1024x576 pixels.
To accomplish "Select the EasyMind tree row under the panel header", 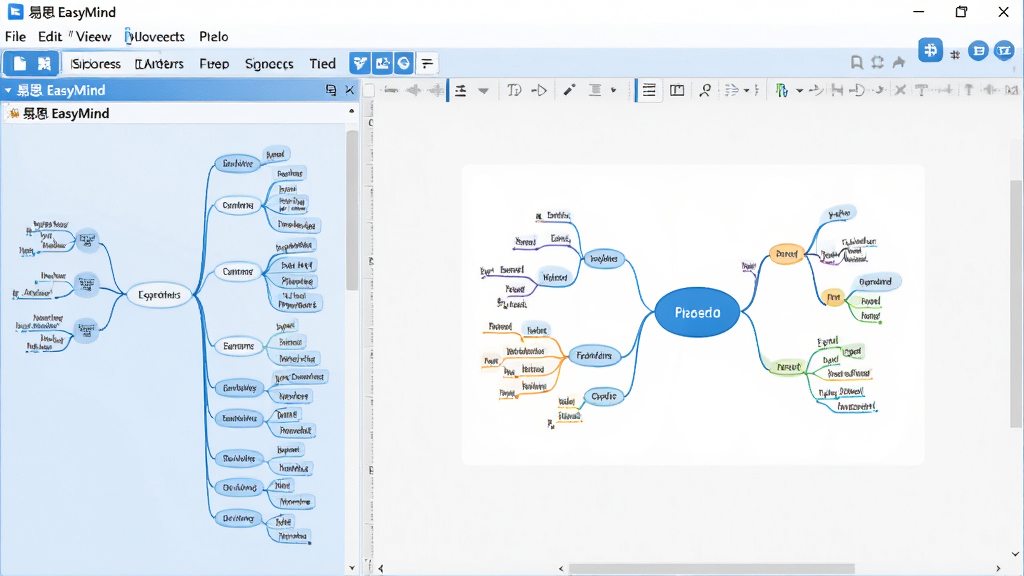I will [x=179, y=114].
